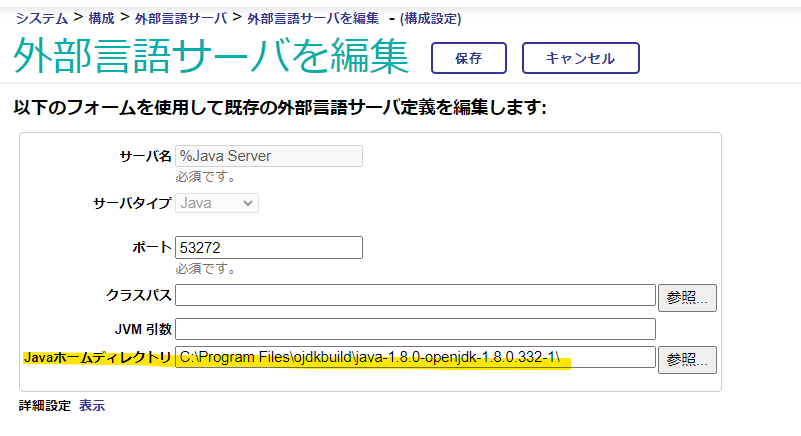Click the large 外部言語サーバを編集 page heading
801x436 pixels.
(x=211, y=57)
